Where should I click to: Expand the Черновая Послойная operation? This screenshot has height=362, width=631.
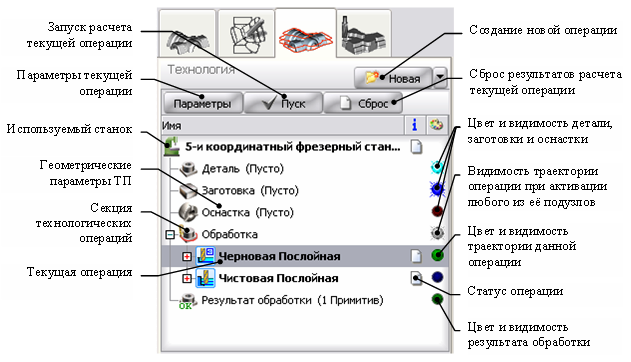[187, 256]
